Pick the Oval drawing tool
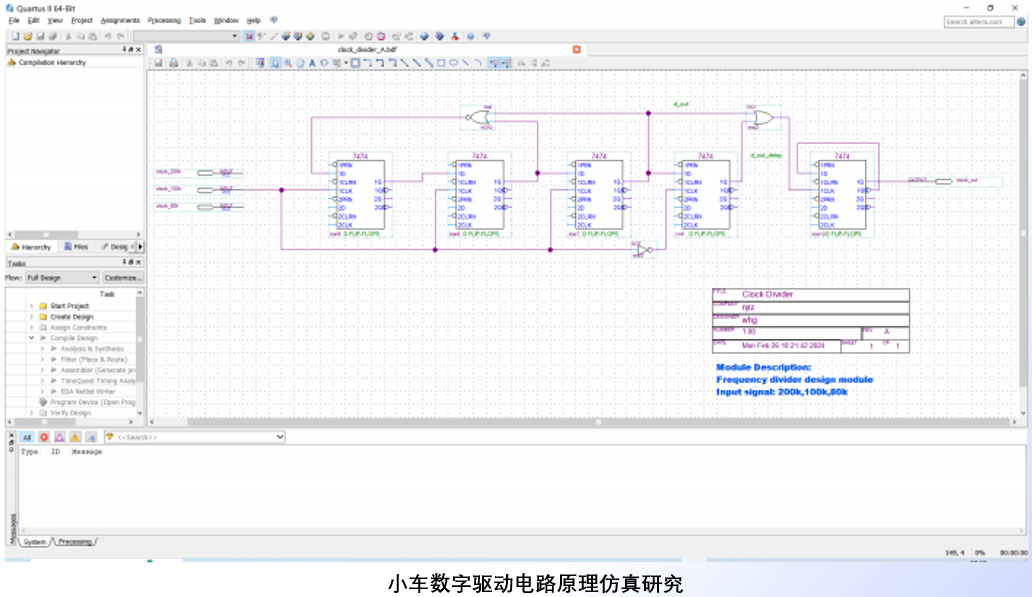The image size is (1032, 597). (x=453, y=63)
